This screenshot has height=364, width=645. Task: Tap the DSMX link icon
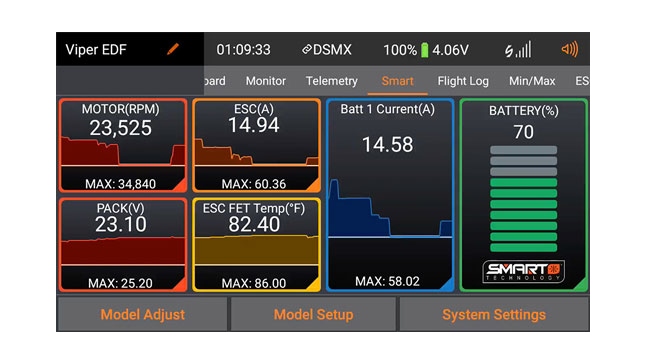click(307, 50)
